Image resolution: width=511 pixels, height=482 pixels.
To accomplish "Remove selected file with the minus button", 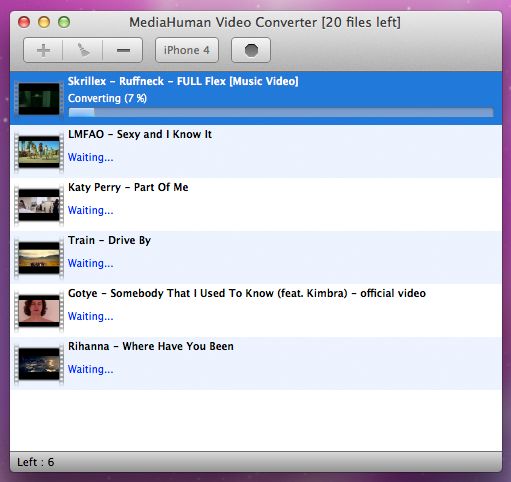I will (x=123, y=50).
